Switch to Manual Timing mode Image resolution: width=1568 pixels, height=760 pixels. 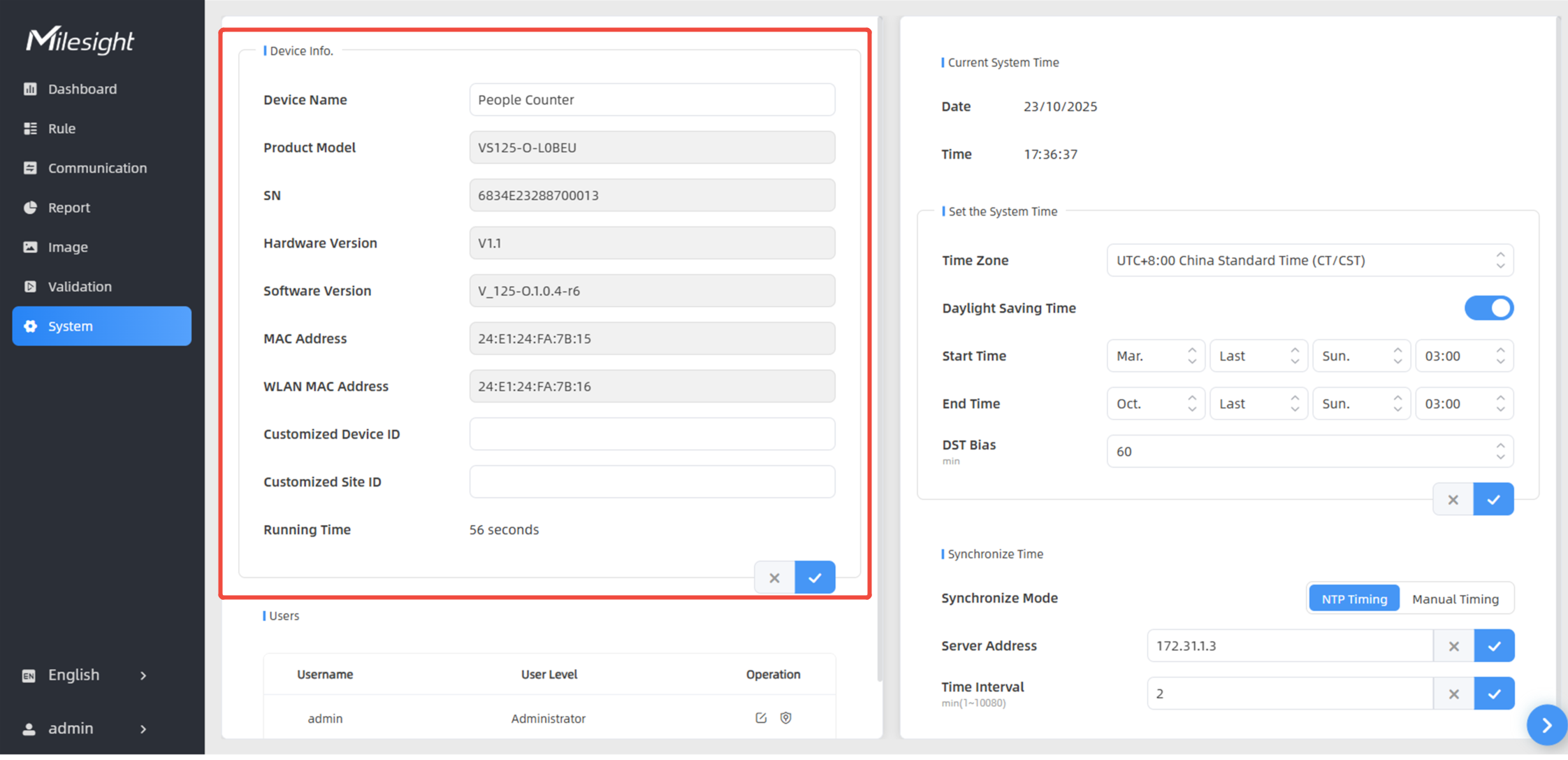pyautogui.click(x=1455, y=598)
